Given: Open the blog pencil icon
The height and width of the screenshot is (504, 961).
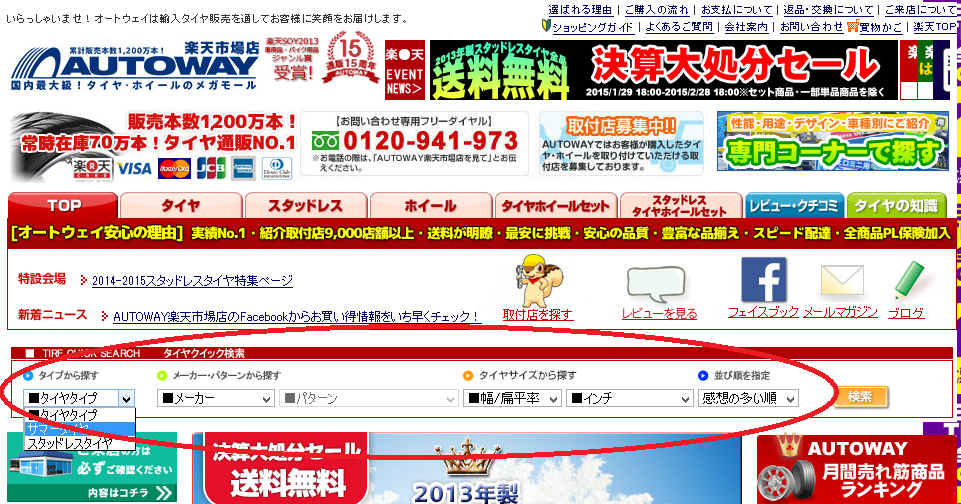Looking at the screenshot, I should click(x=908, y=280).
